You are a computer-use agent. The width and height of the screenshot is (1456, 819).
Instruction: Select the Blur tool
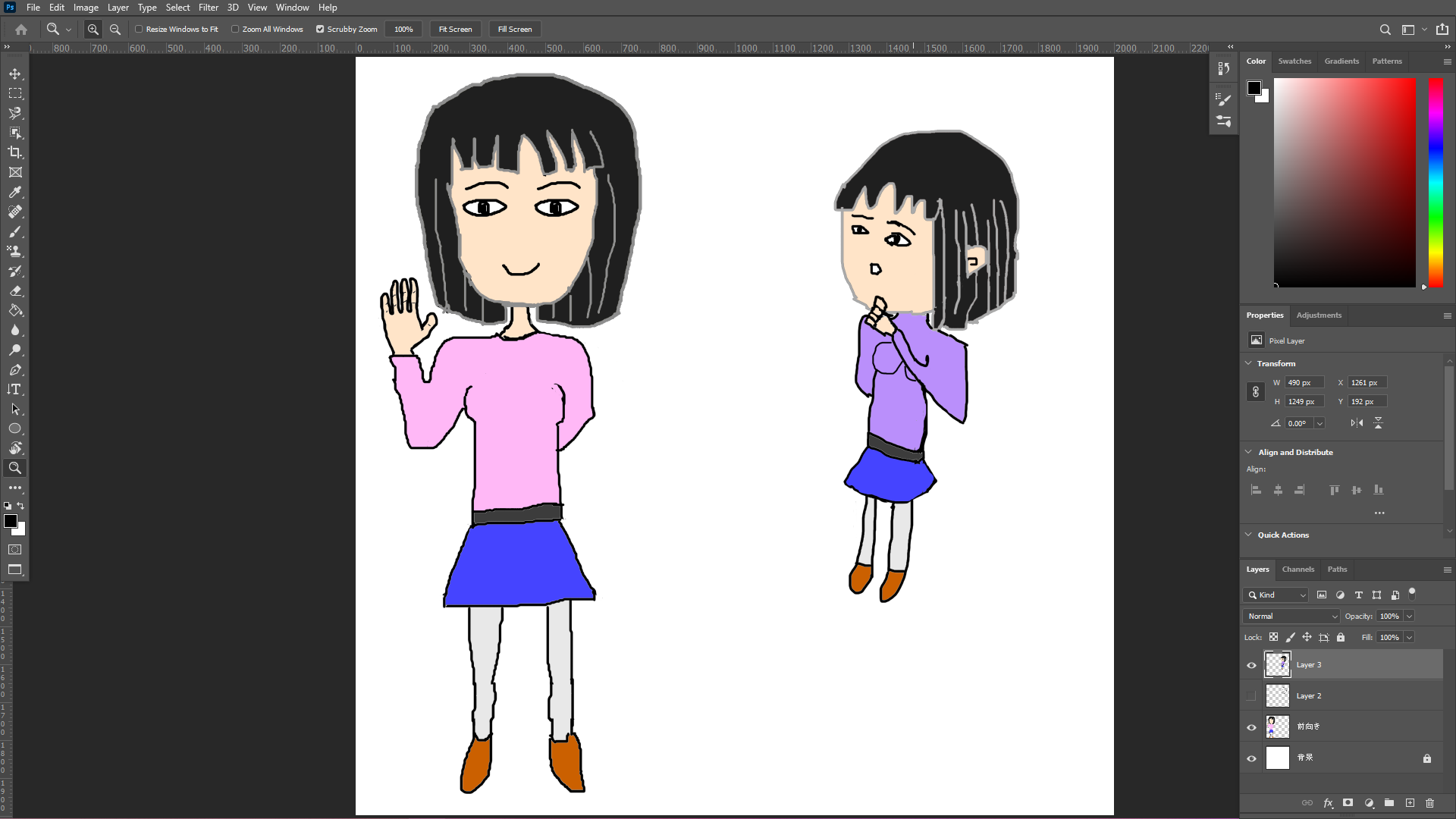[15, 330]
